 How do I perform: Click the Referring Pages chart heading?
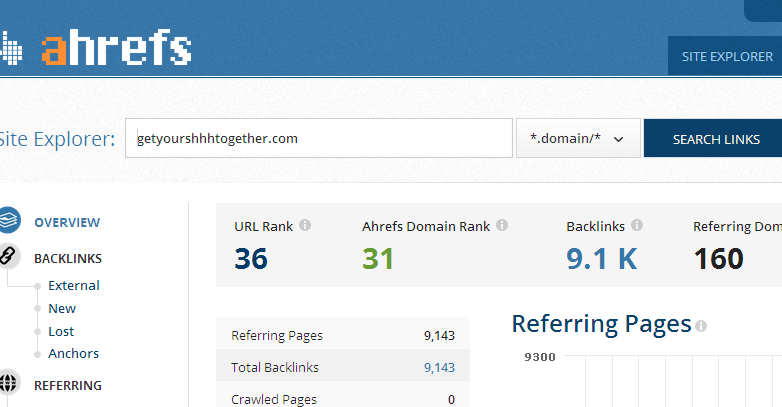601,324
